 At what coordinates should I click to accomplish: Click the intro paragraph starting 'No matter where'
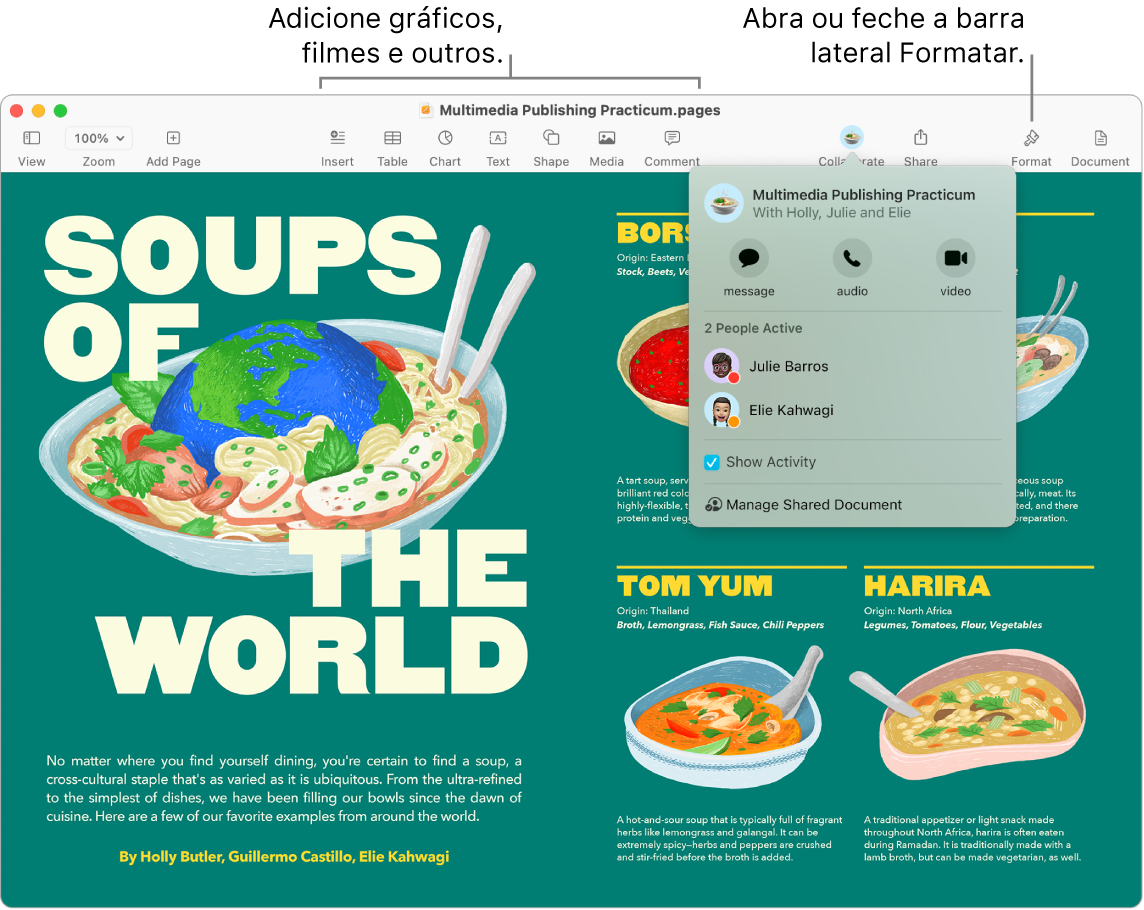pyautogui.click(x=284, y=789)
